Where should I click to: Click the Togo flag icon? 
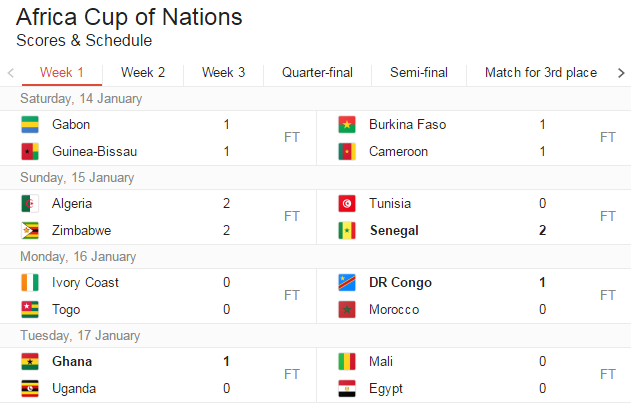click(30, 309)
